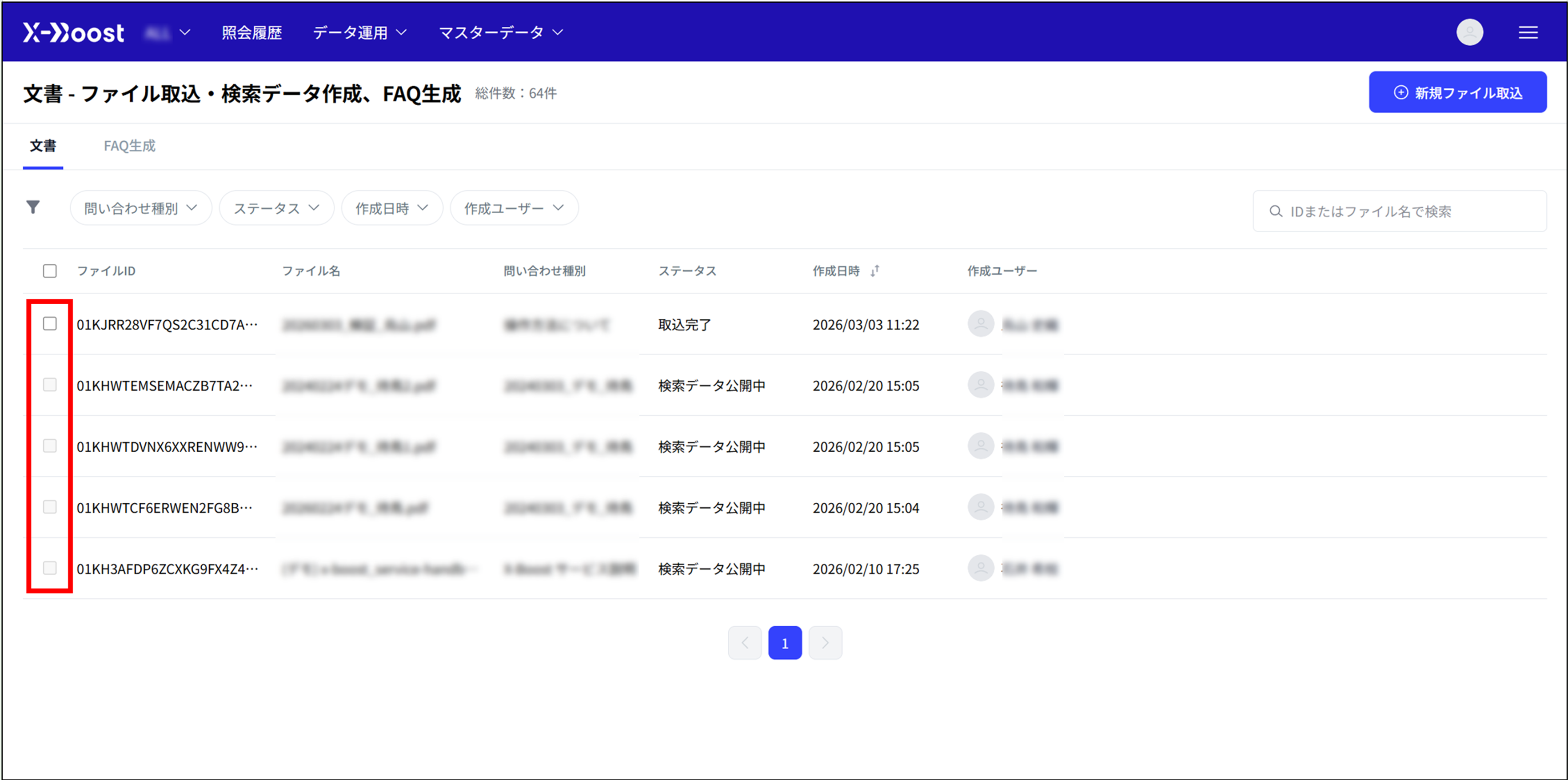Expand the blurred tenant selector dropdown
This screenshot has height=780, width=1568.
point(168,32)
